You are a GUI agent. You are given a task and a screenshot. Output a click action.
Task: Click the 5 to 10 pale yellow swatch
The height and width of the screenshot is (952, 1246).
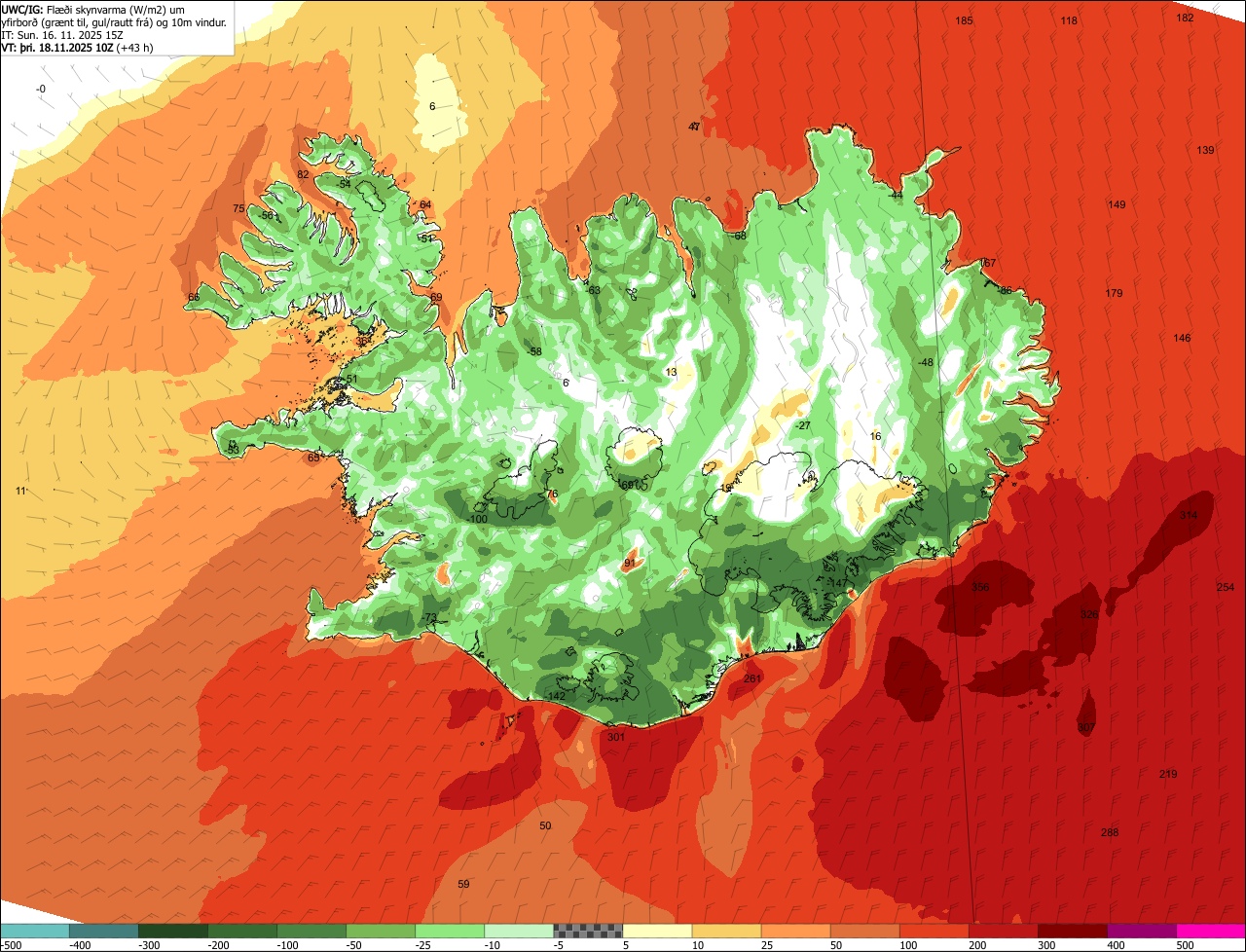[657, 931]
